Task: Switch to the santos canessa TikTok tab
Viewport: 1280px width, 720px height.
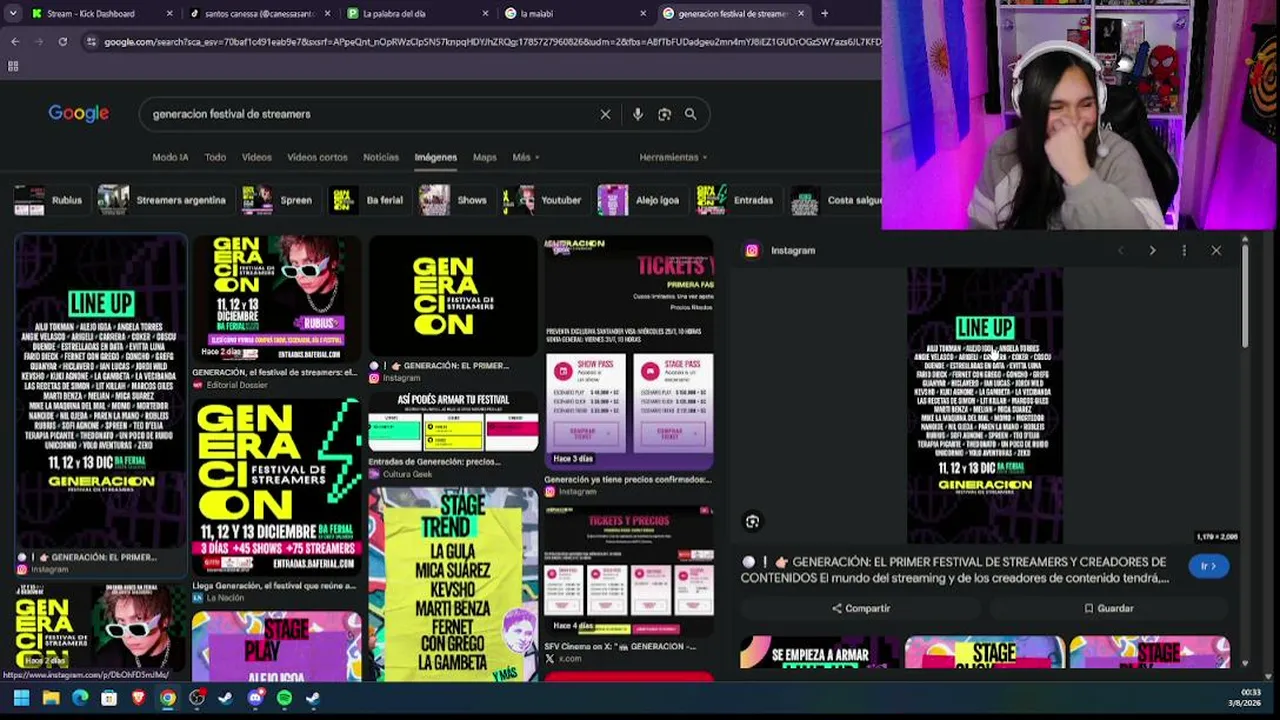Action: point(259,14)
